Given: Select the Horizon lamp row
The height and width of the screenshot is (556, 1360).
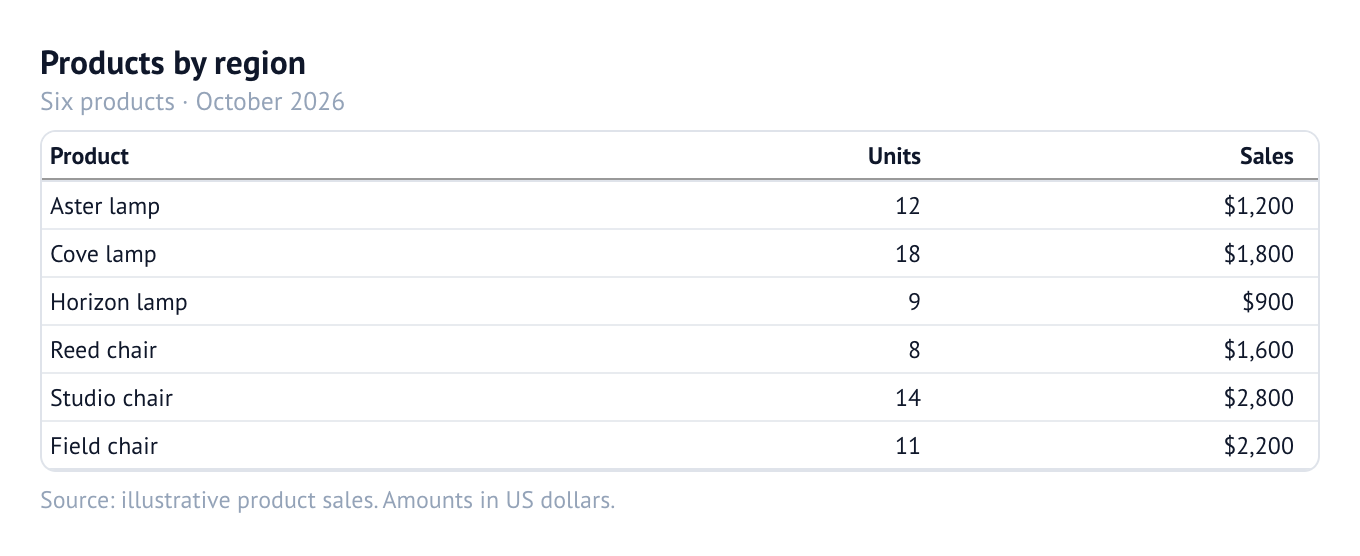Looking at the screenshot, I should click(680, 302).
